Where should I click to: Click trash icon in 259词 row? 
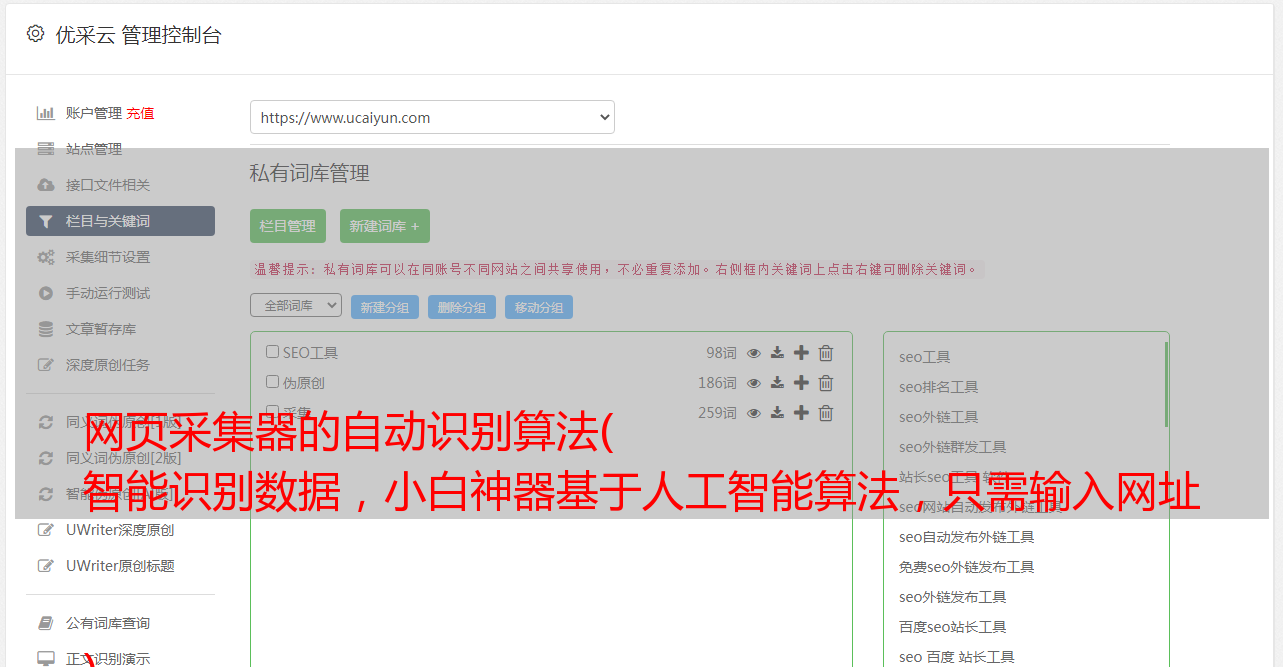click(826, 413)
